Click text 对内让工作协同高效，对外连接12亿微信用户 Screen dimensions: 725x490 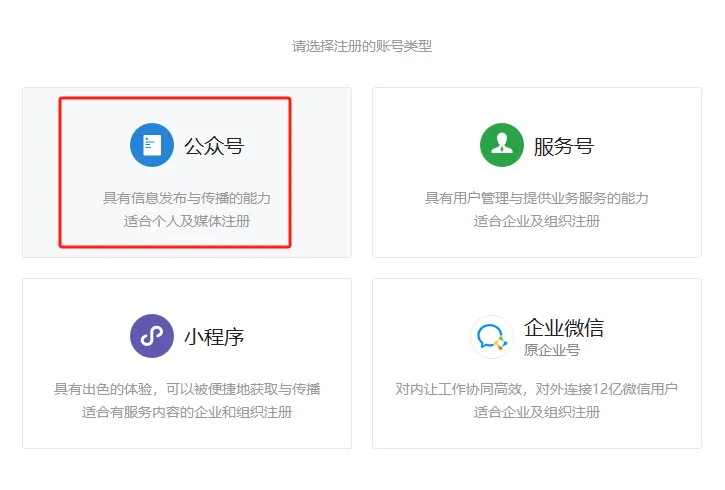point(536,389)
